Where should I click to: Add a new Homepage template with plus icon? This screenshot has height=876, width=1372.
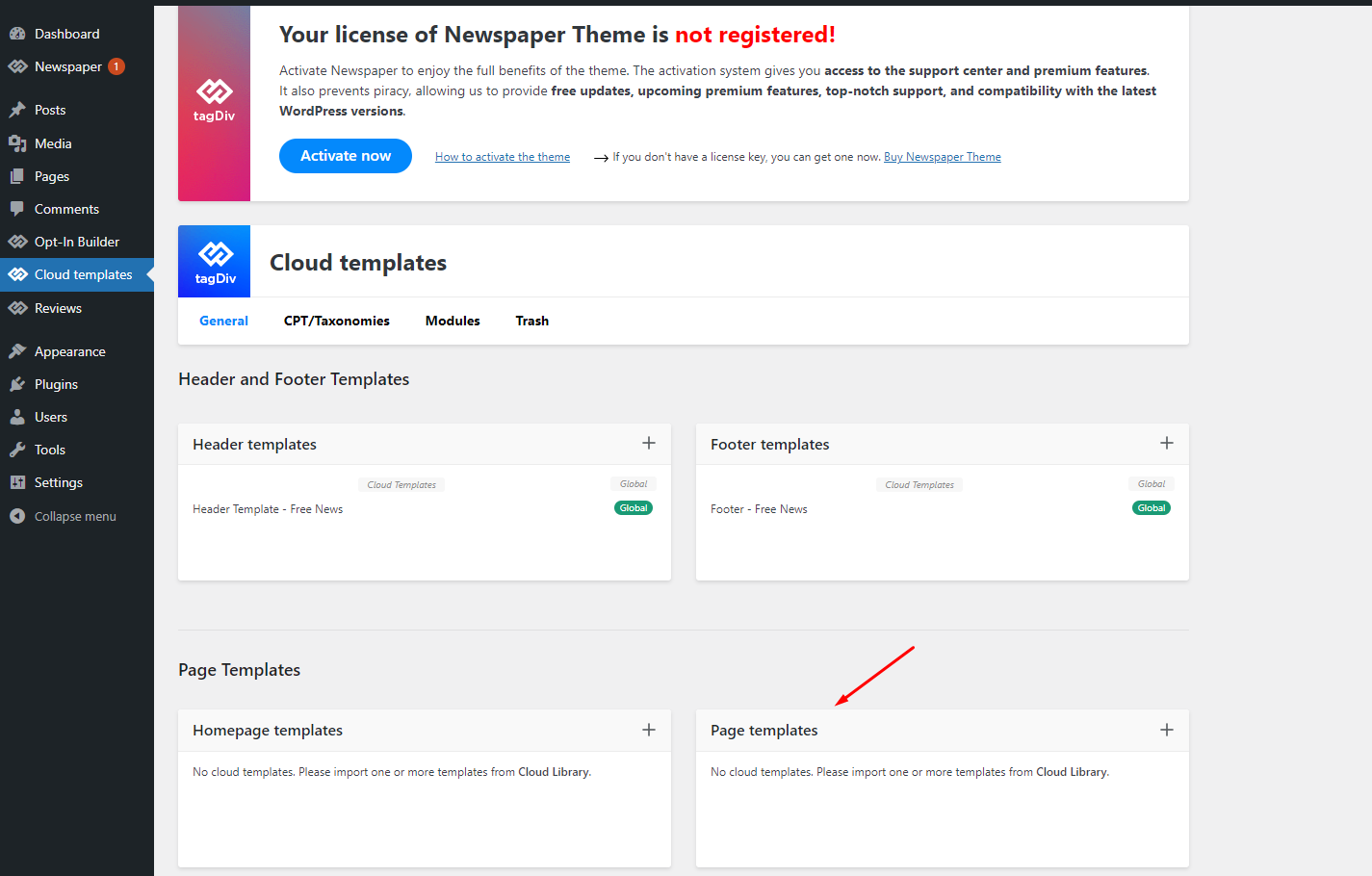649,730
